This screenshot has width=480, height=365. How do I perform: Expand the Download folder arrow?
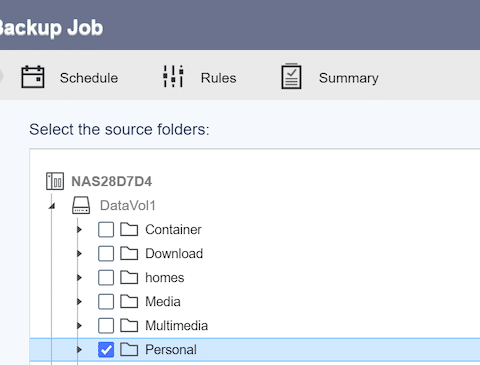pos(79,254)
